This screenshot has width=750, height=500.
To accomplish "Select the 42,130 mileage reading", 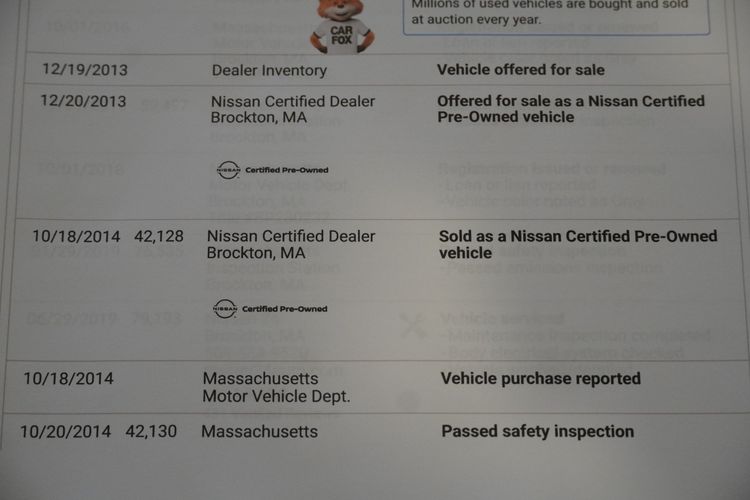I will pos(151,431).
